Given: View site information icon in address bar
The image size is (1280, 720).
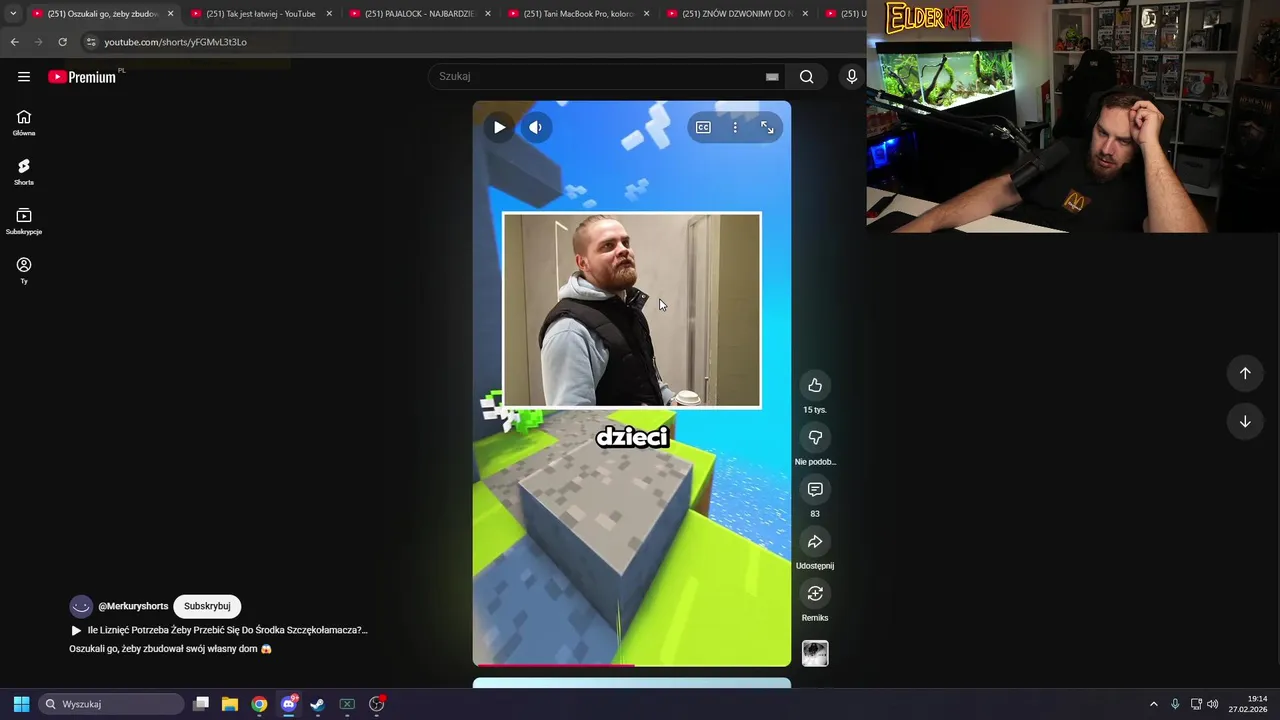Looking at the screenshot, I should [91, 42].
